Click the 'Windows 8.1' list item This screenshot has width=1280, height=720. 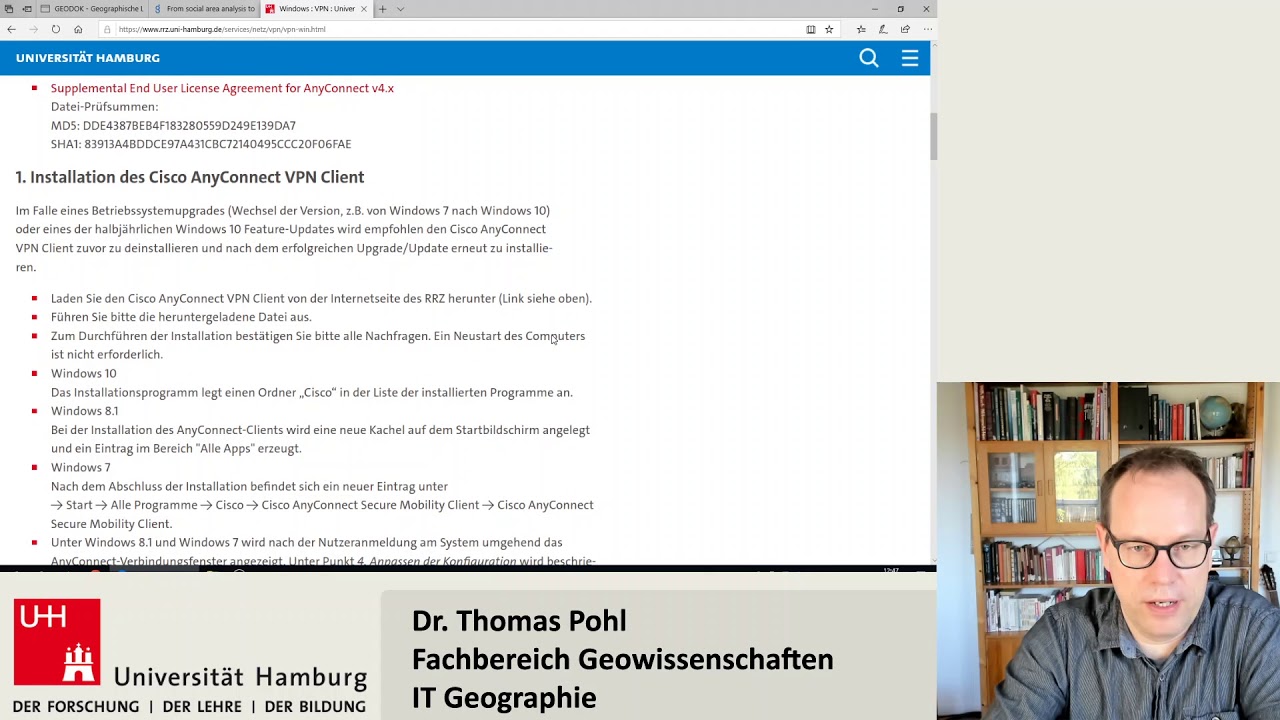[84, 411]
